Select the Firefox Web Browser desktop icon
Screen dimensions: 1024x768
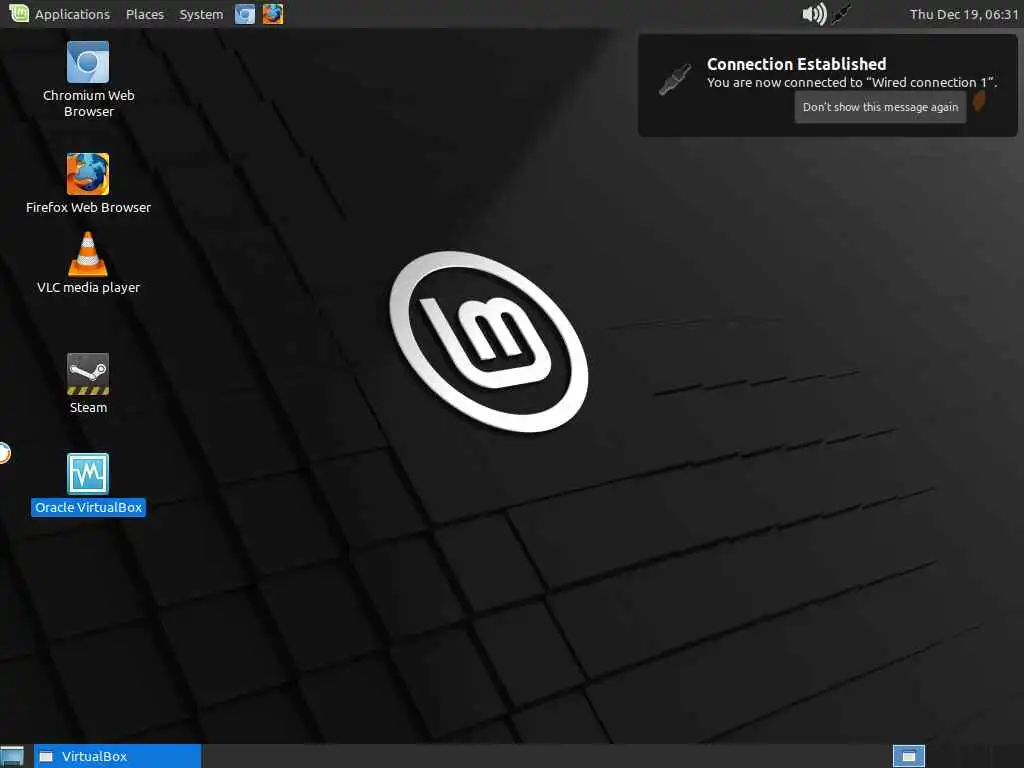[88, 174]
